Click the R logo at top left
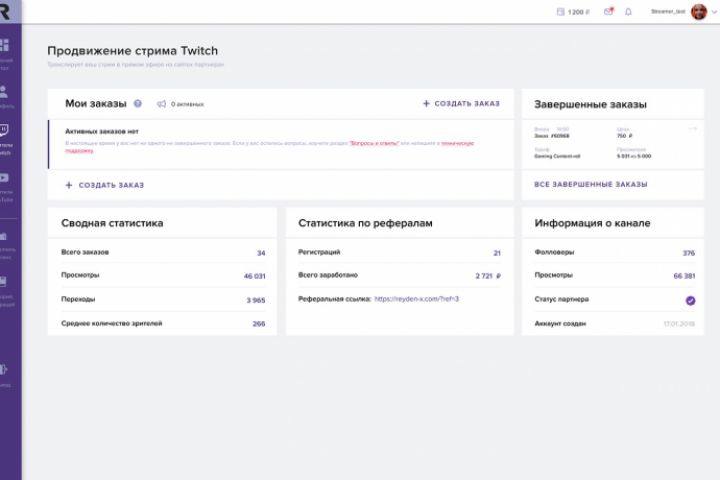 [5, 8]
